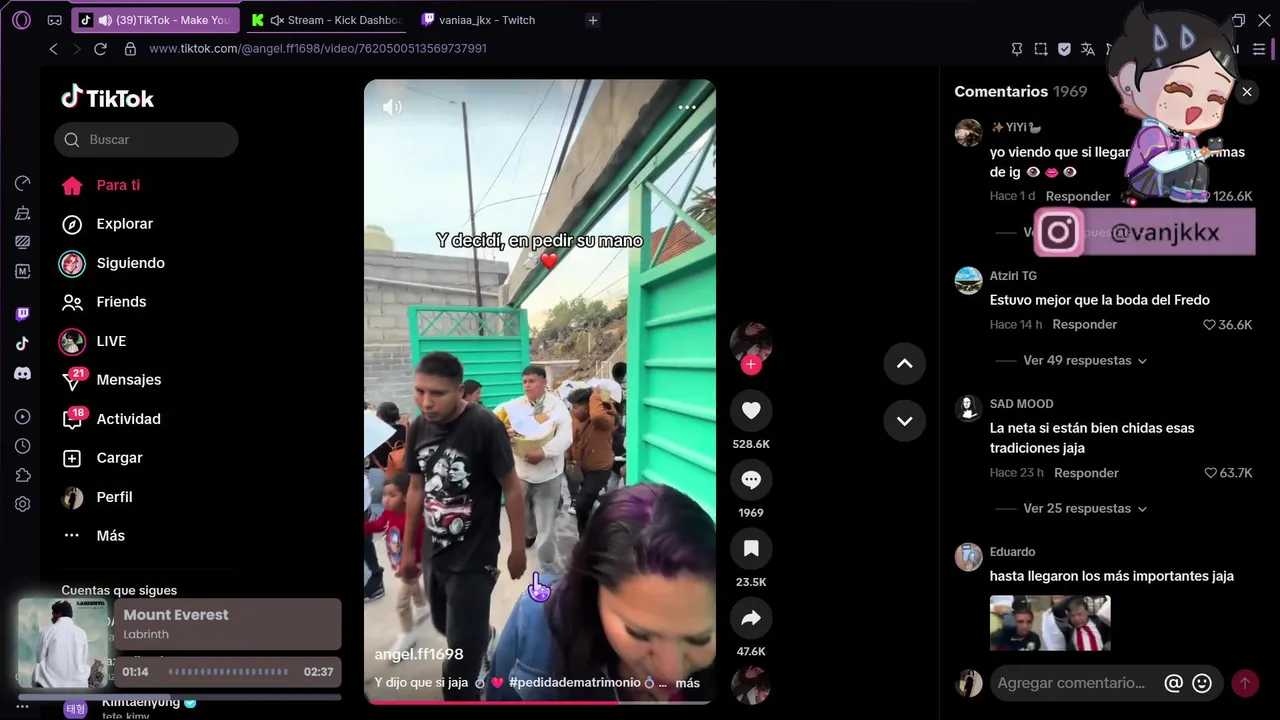Share the video with arrow icon

pos(751,618)
